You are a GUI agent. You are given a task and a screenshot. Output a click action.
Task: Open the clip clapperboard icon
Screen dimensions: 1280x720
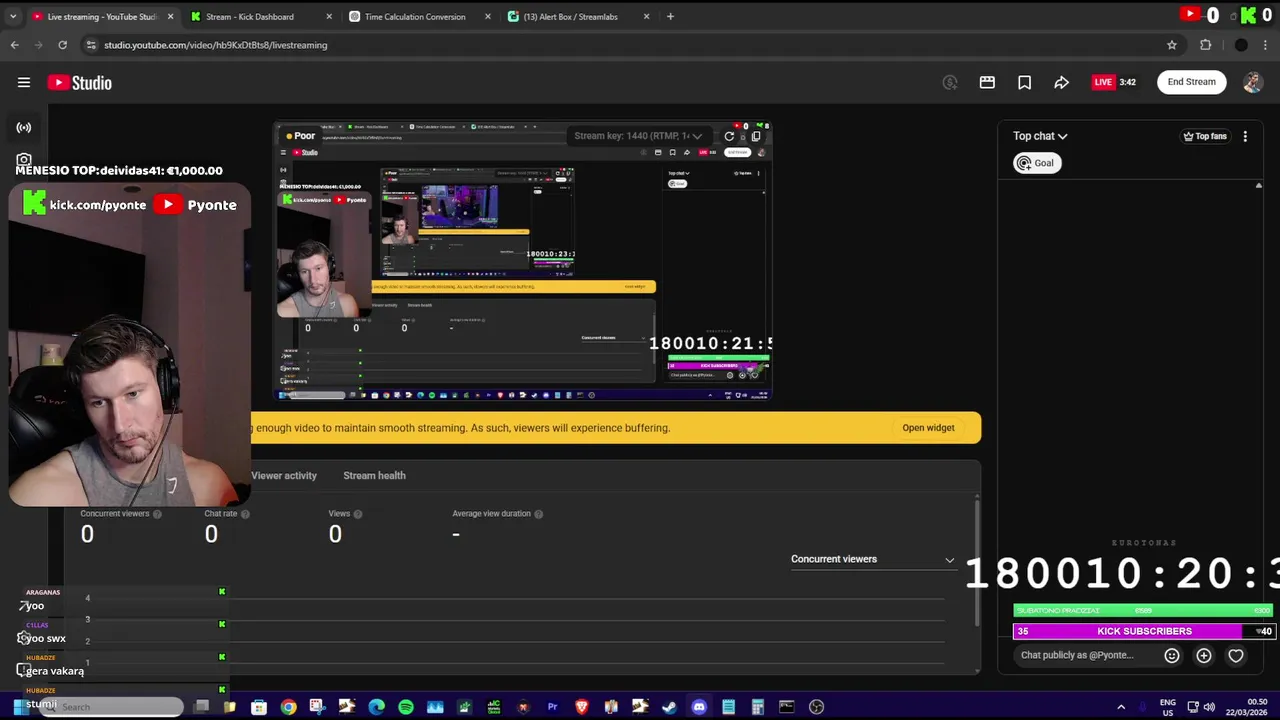coord(987,82)
